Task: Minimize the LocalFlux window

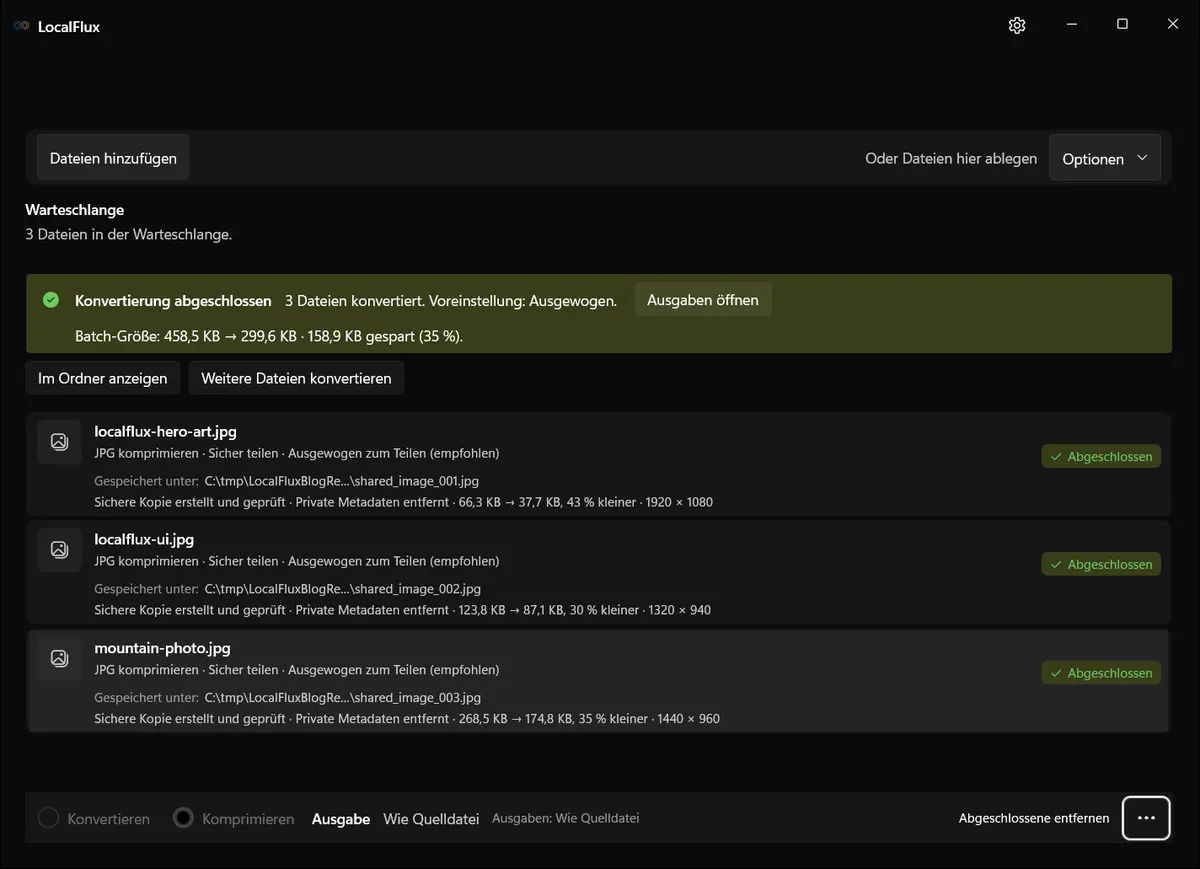Action: 1071,24
